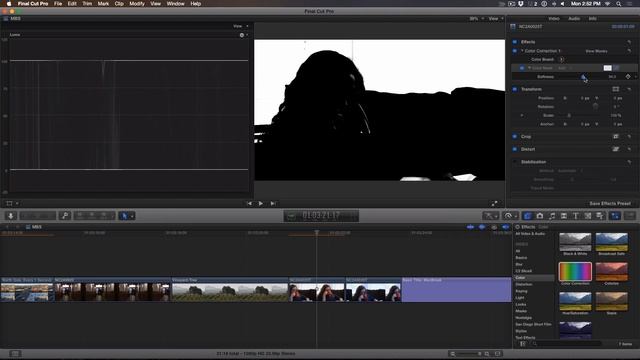
Task: Activate Crop onscreen controls icon
Action: 616,137
